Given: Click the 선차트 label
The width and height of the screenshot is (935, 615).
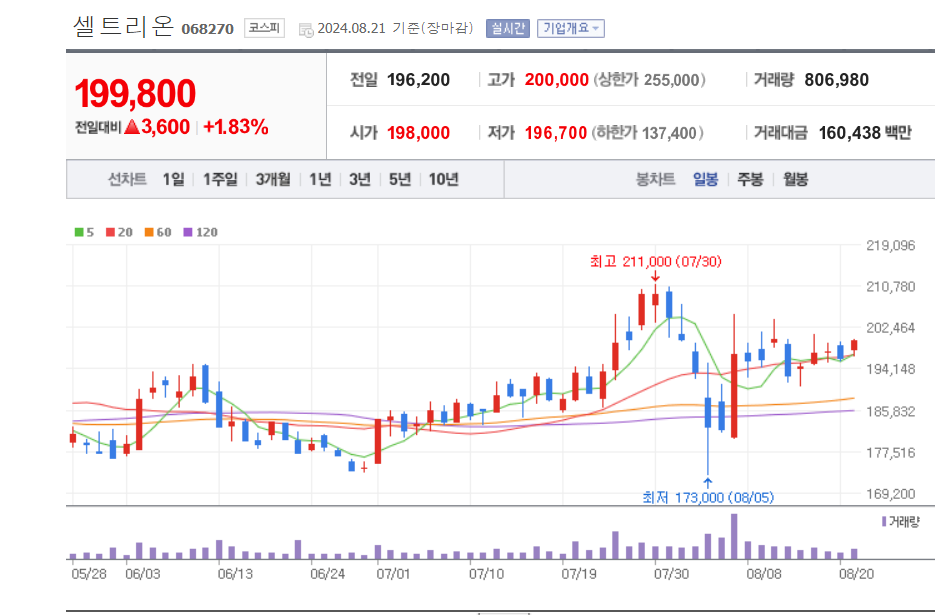Looking at the screenshot, I should (x=127, y=179).
